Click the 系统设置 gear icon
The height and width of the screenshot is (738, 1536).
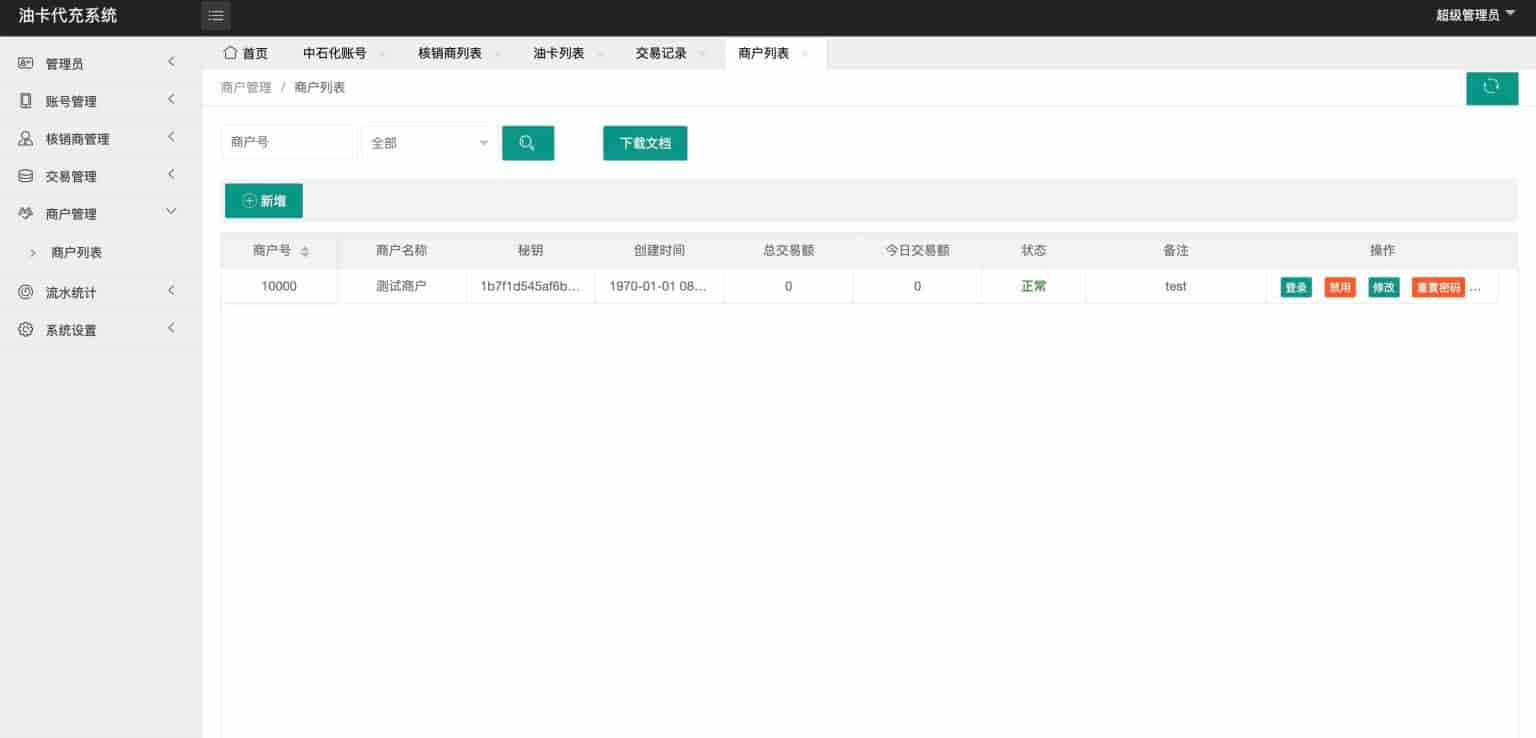click(x=26, y=330)
